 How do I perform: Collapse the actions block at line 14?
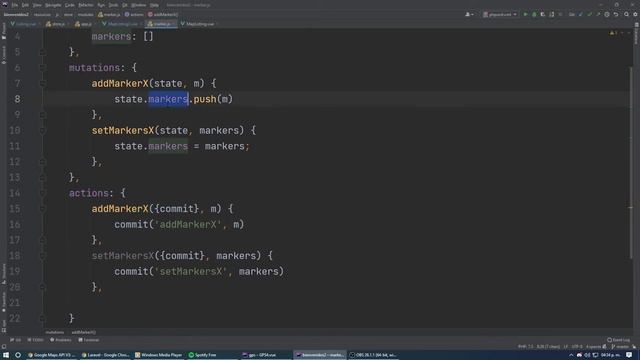(x=42, y=193)
